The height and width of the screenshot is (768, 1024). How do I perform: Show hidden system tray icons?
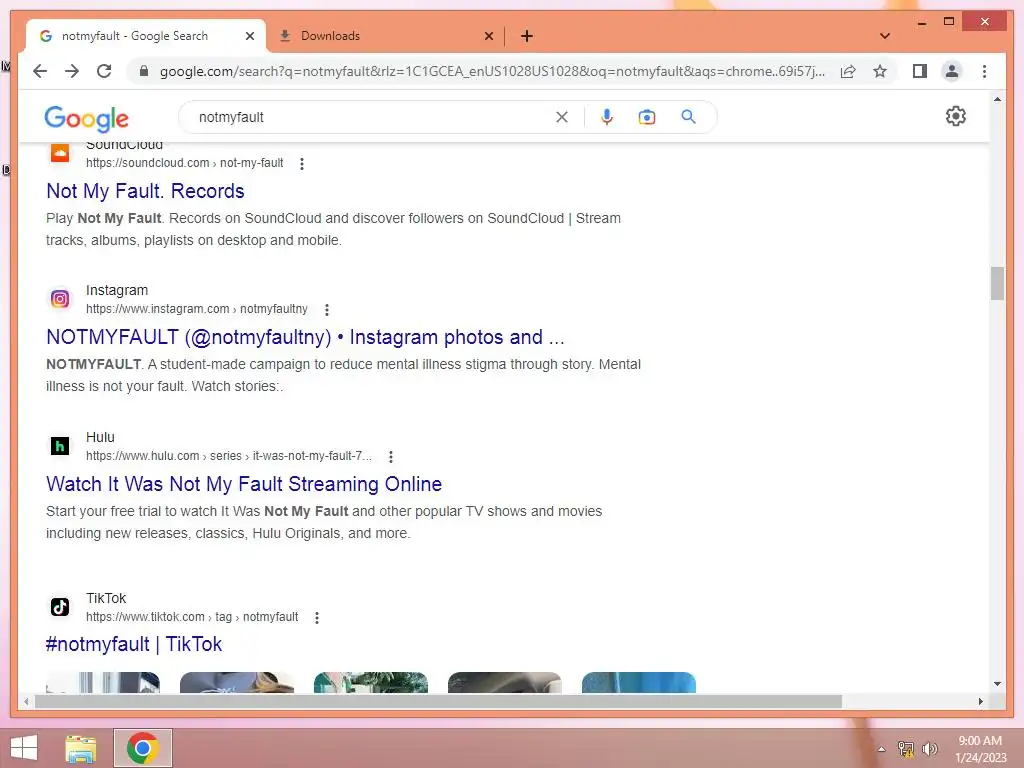pos(881,749)
